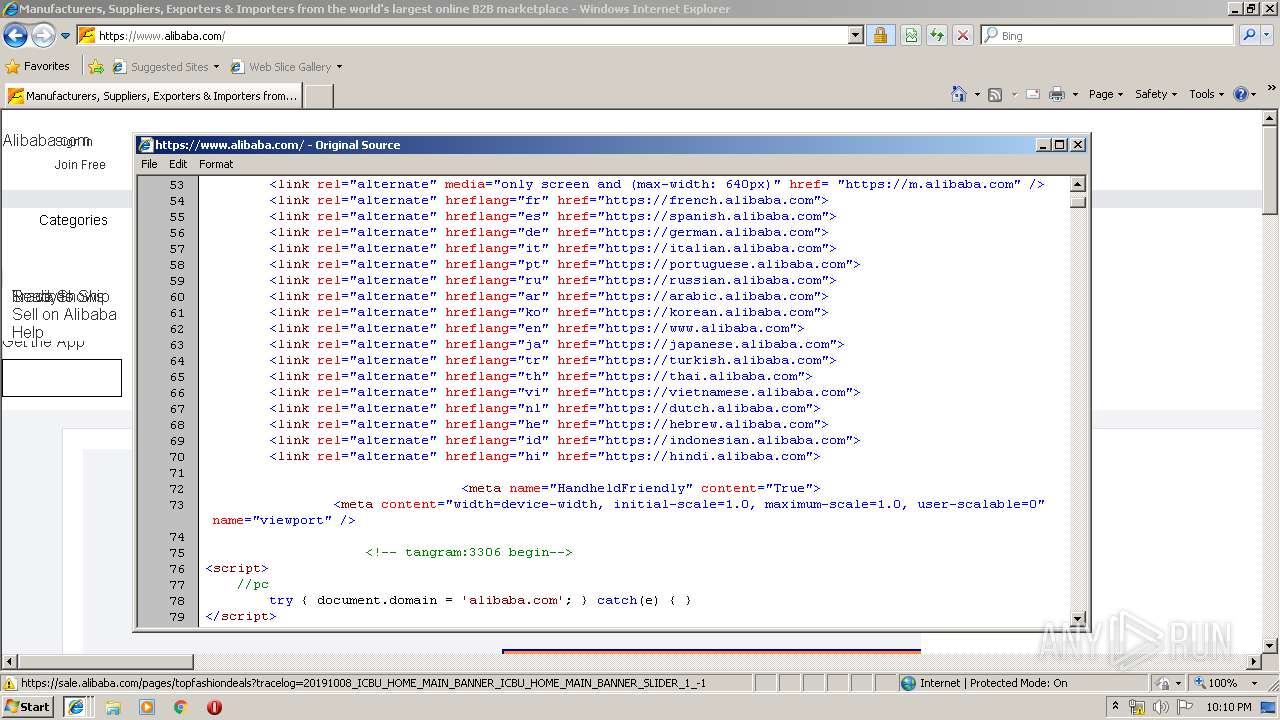Open the Help question mark icon
The image size is (1280, 720).
[x=1241, y=94]
